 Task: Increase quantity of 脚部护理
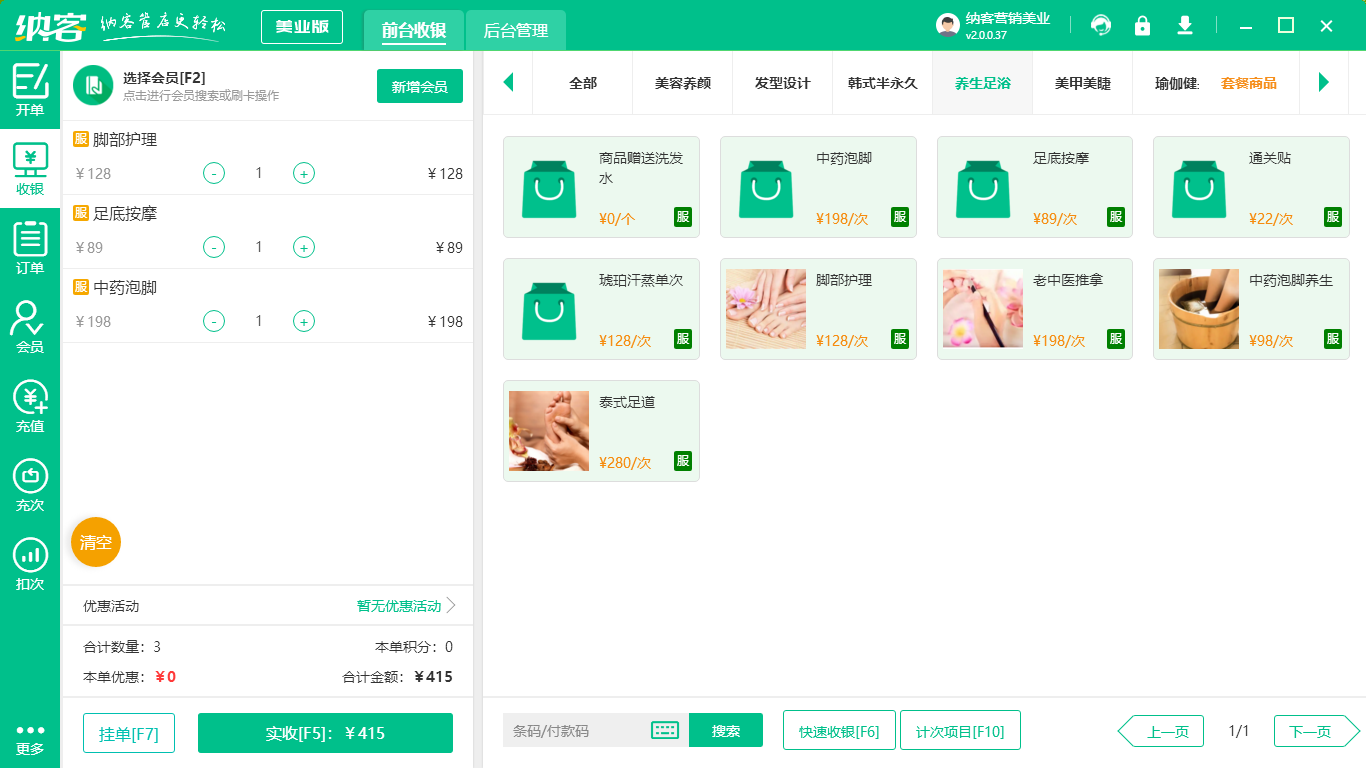[x=304, y=173]
